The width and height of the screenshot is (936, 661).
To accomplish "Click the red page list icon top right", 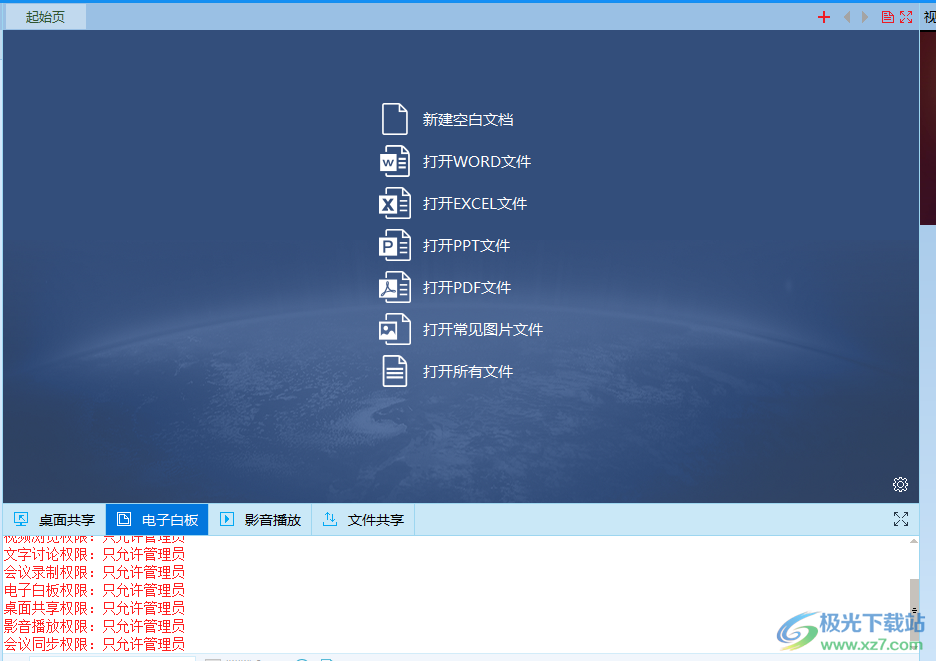I will [x=887, y=16].
